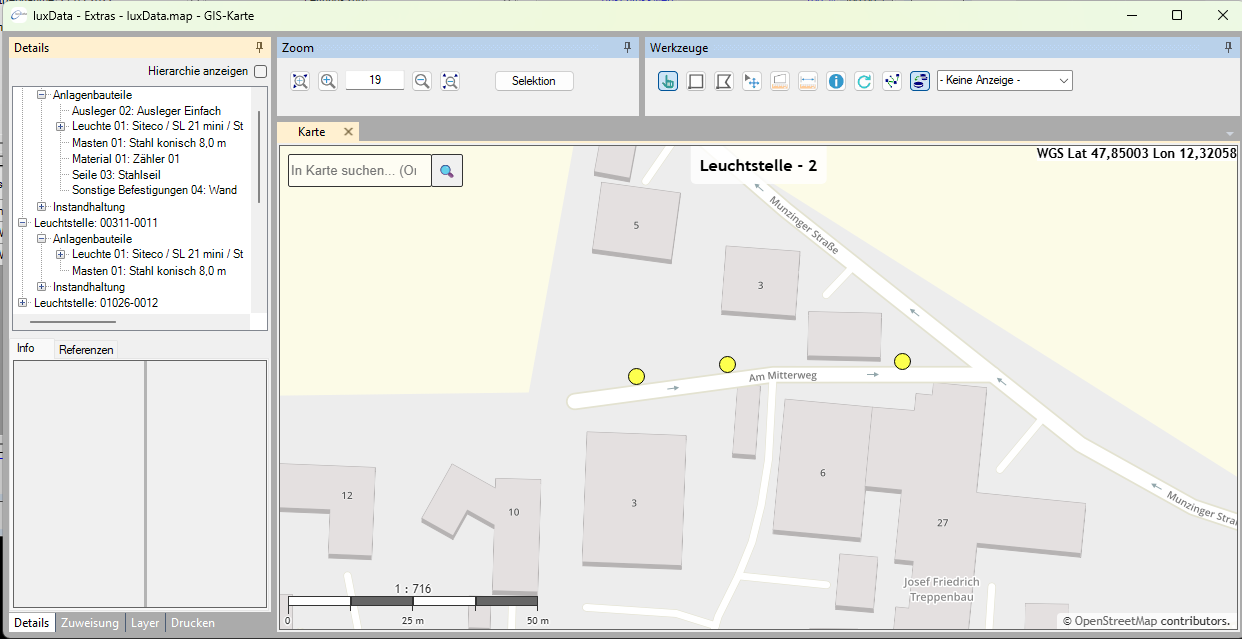Click the orange area measure tool icon

click(781, 81)
